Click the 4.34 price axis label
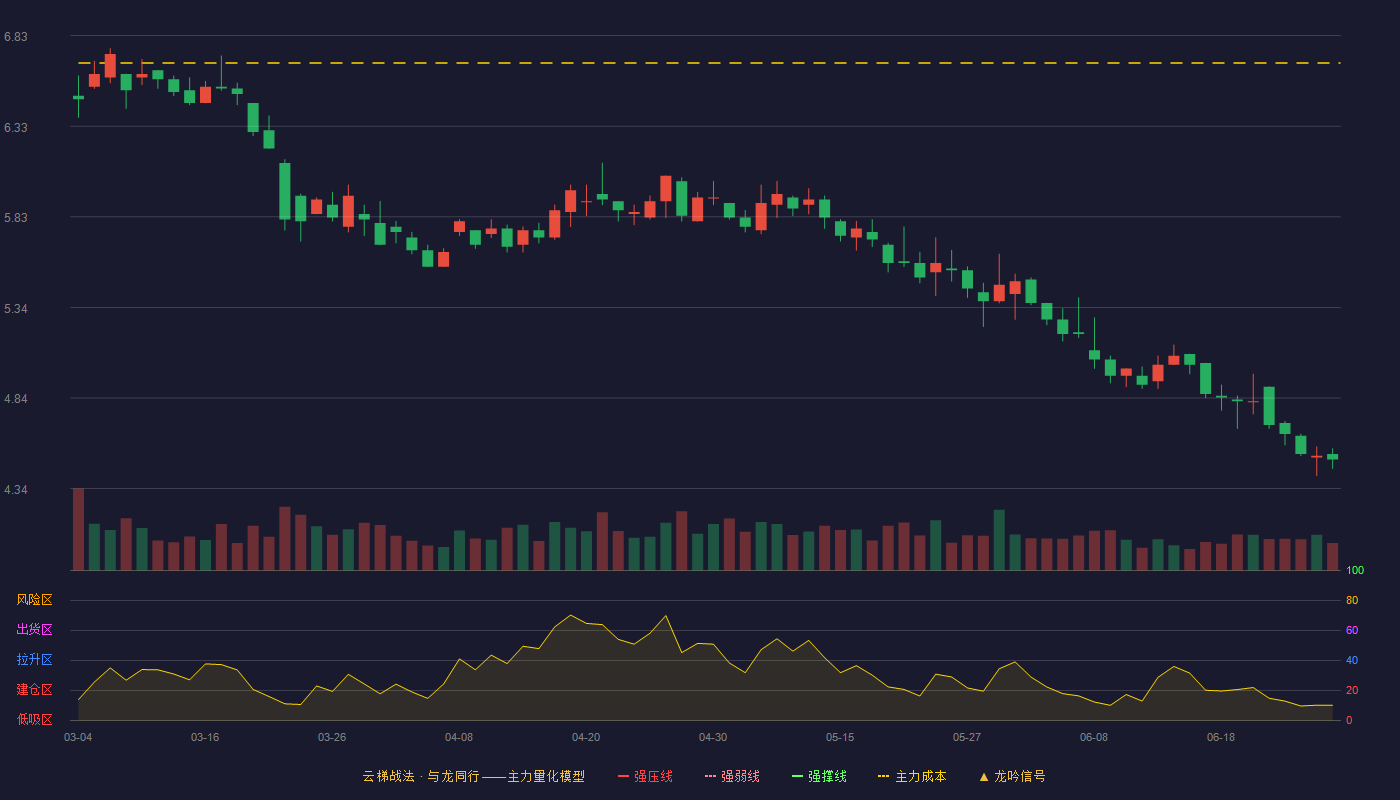The image size is (1400, 800). pos(16,490)
